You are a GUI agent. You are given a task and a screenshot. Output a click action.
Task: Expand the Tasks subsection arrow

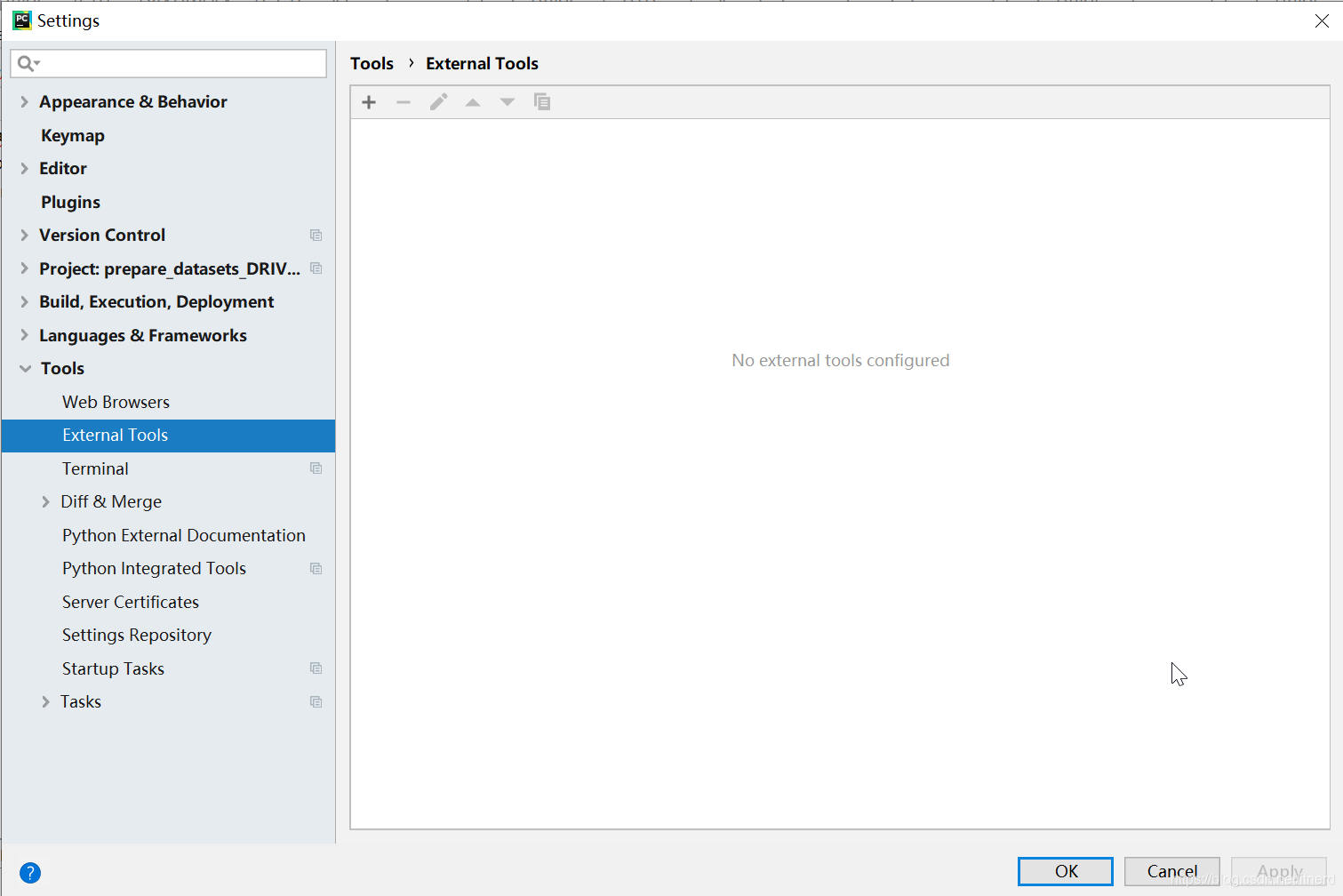(x=45, y=702)
